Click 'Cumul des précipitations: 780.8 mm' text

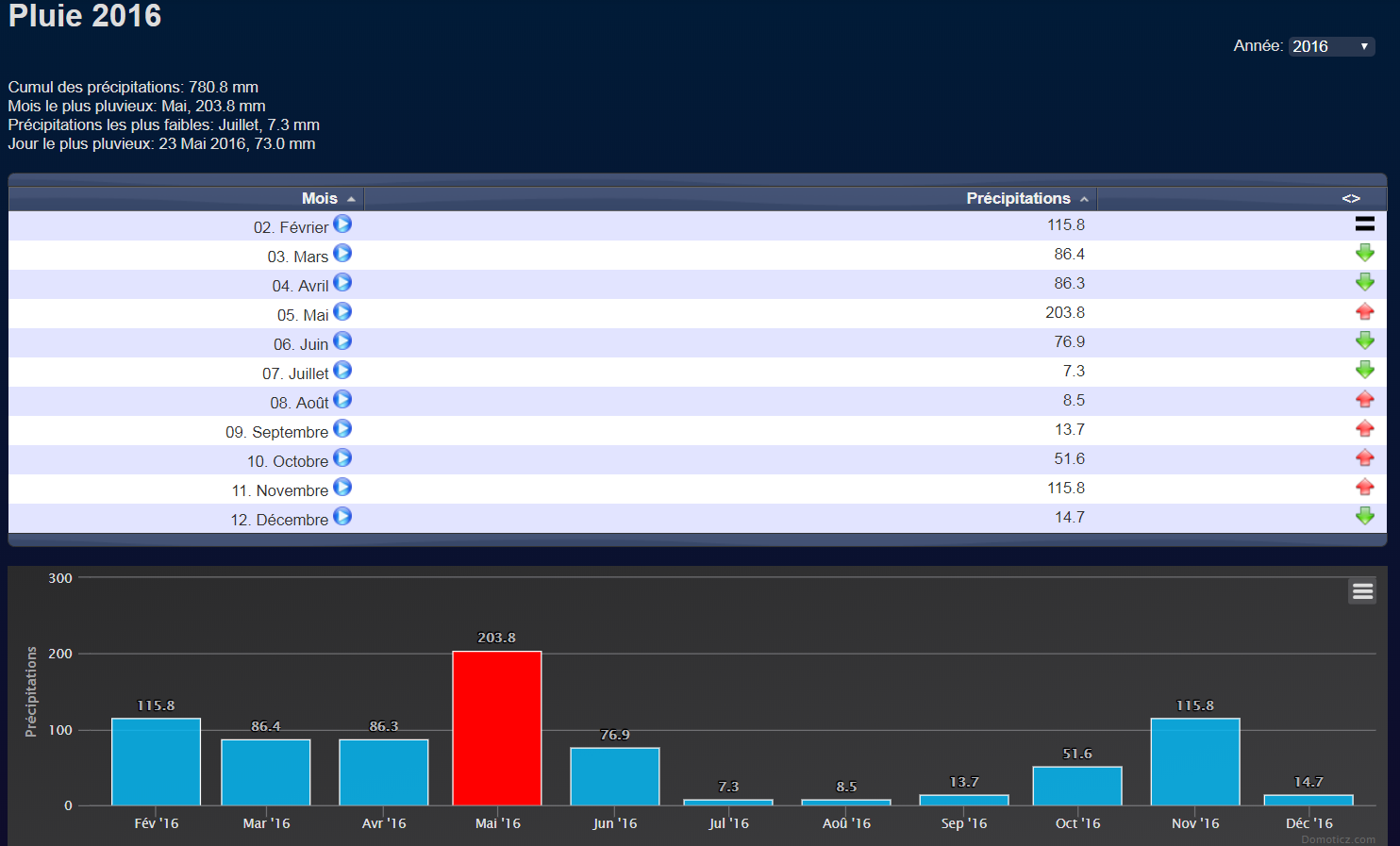click(133, 87)
